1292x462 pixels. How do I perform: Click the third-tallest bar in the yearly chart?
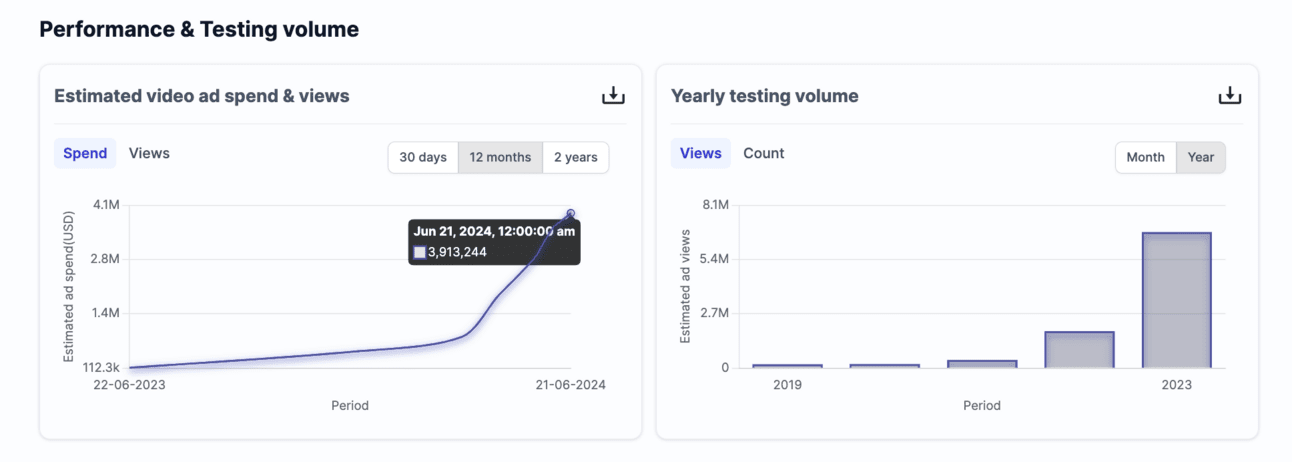982,364
